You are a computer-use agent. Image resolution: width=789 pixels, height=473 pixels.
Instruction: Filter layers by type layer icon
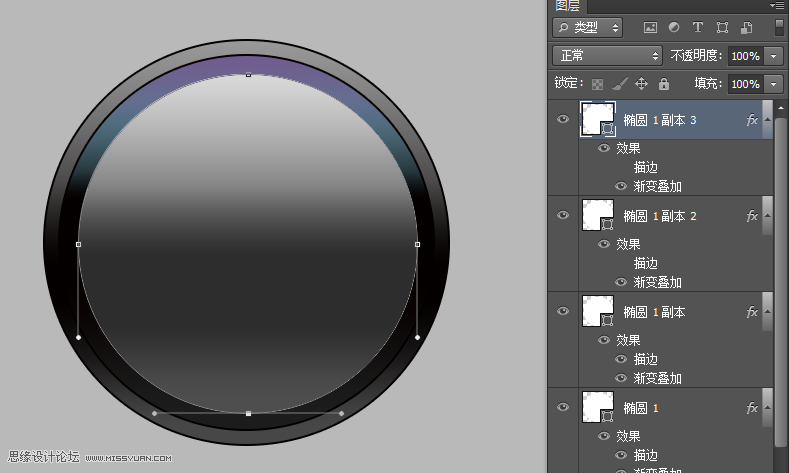[x=697, y=27]
